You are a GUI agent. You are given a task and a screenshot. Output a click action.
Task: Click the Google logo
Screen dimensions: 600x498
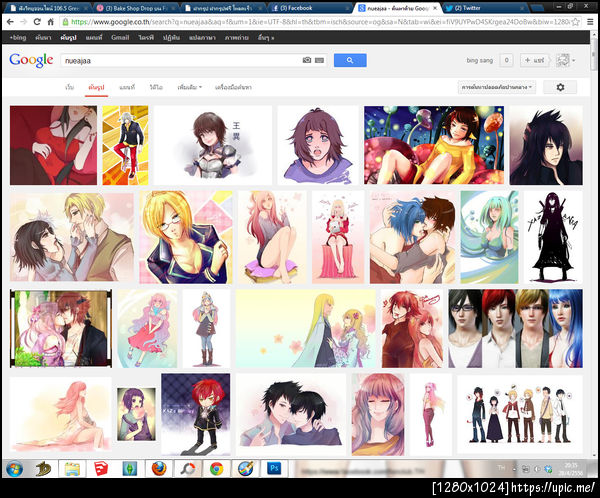(x=31, y=60)
